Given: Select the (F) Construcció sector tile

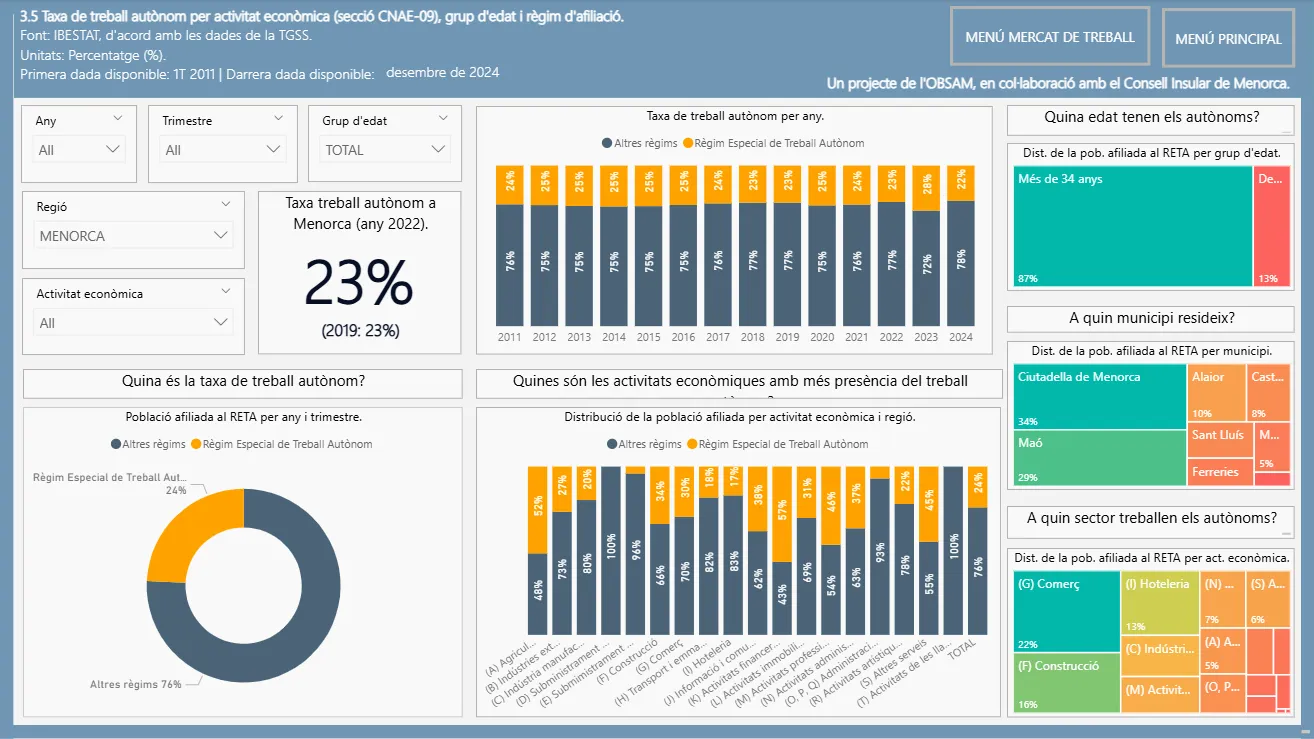Looking at the screenshot, I should click(x=1066, y=683).
